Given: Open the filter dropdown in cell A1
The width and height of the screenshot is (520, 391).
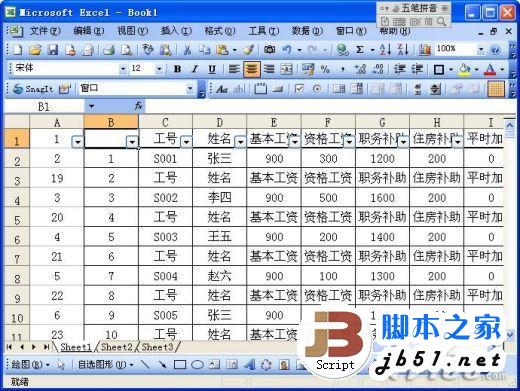Looking at the screenshot, I should pyautogui.click(x=78, y=142).
